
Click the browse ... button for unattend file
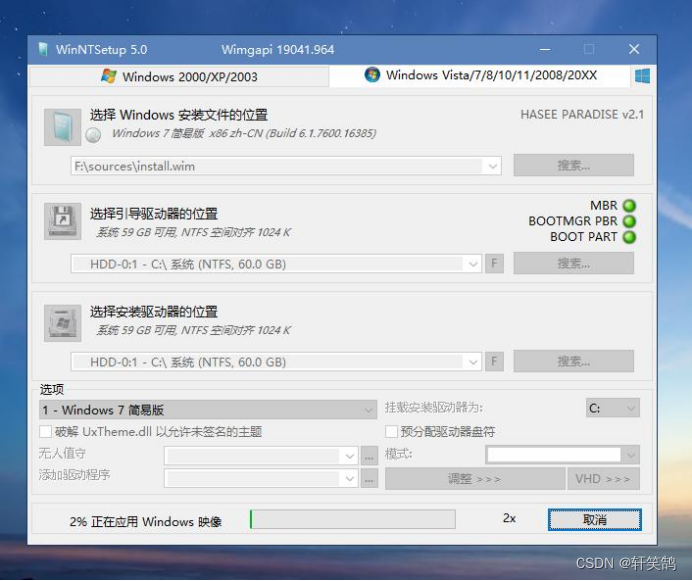[369, 456]
